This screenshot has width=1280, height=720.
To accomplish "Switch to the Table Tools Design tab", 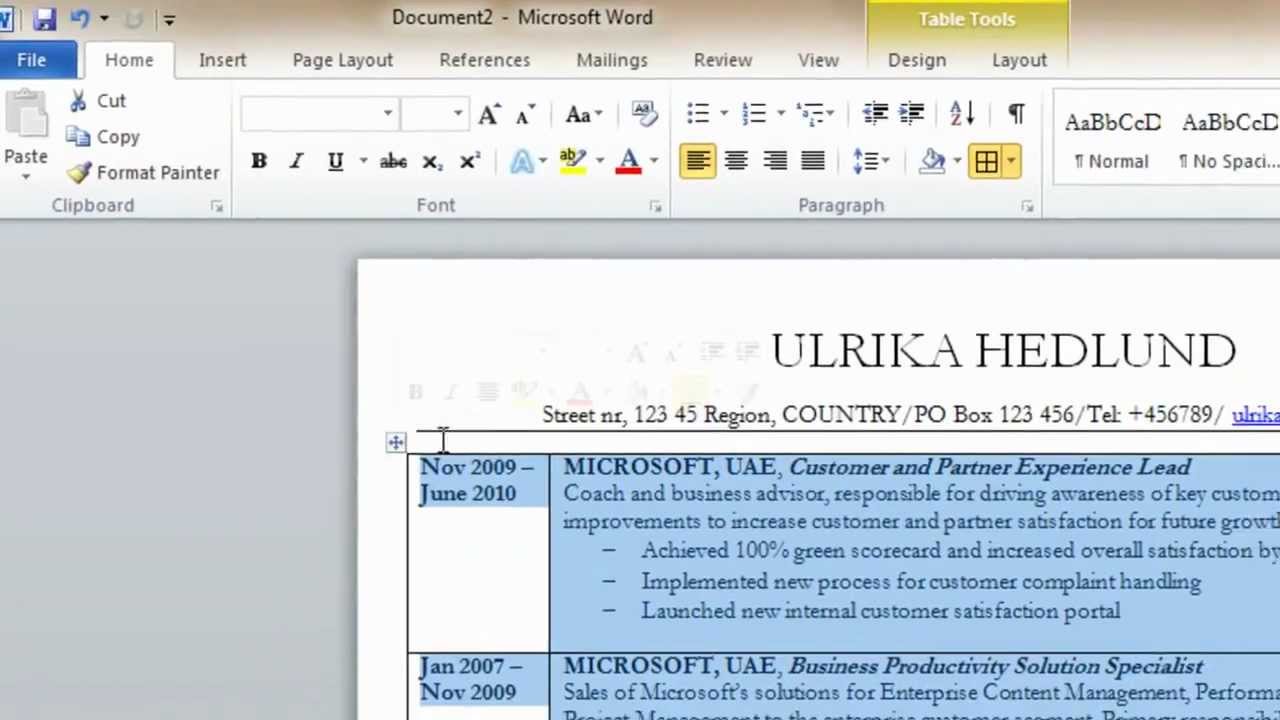I will (916, 60).
